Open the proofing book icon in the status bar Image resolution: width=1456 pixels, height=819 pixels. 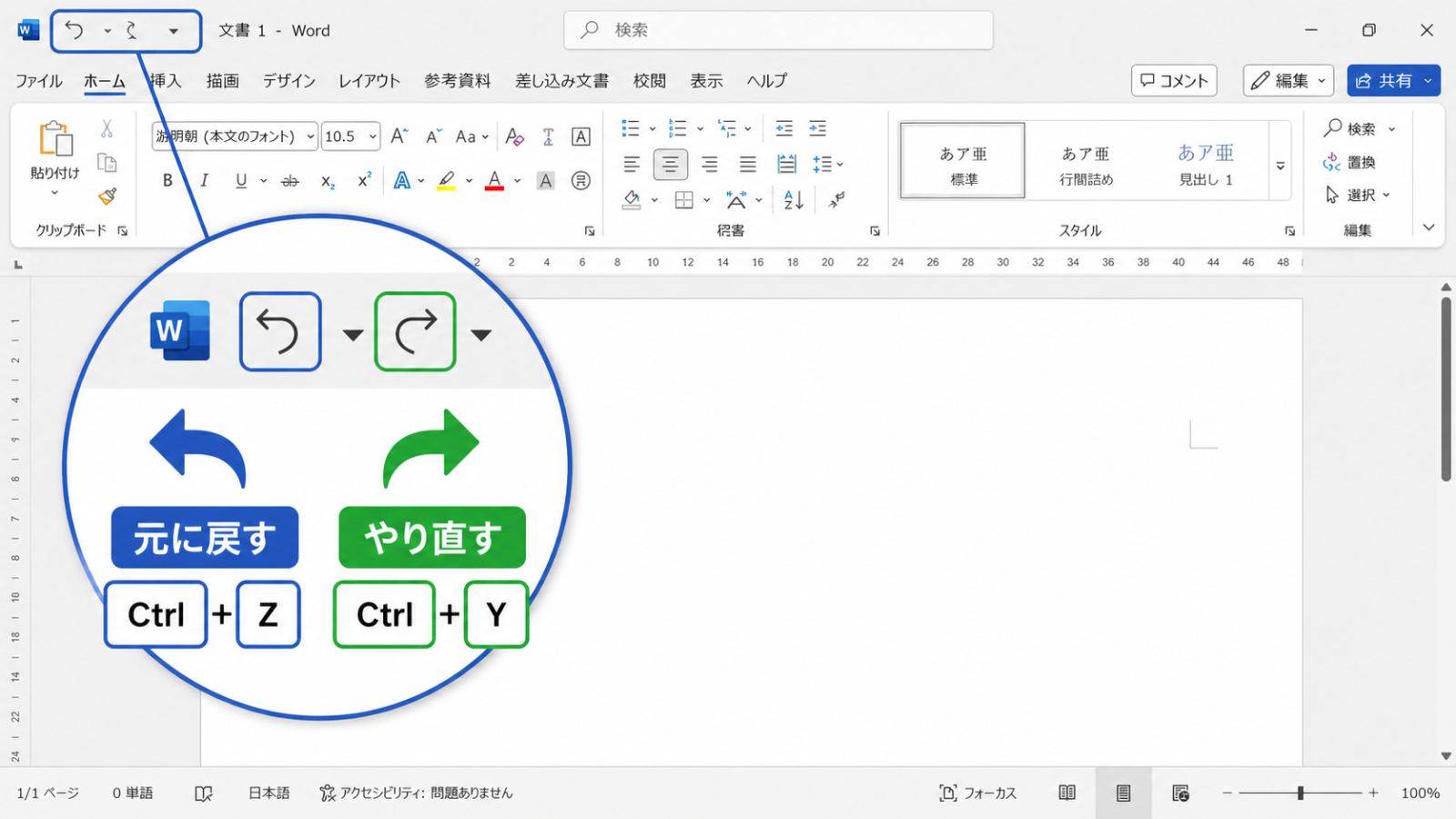coord(204,794)
